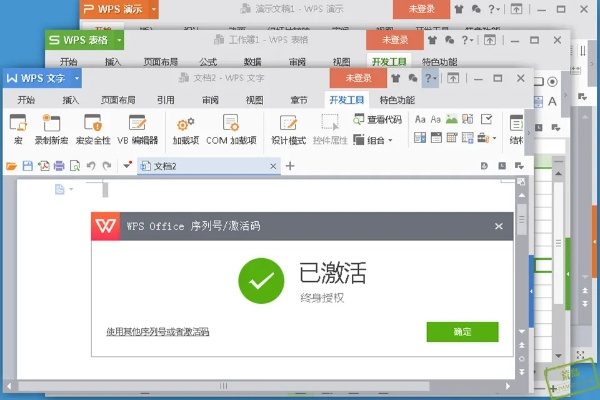Click 录制新宏 record macro icon

51,129
